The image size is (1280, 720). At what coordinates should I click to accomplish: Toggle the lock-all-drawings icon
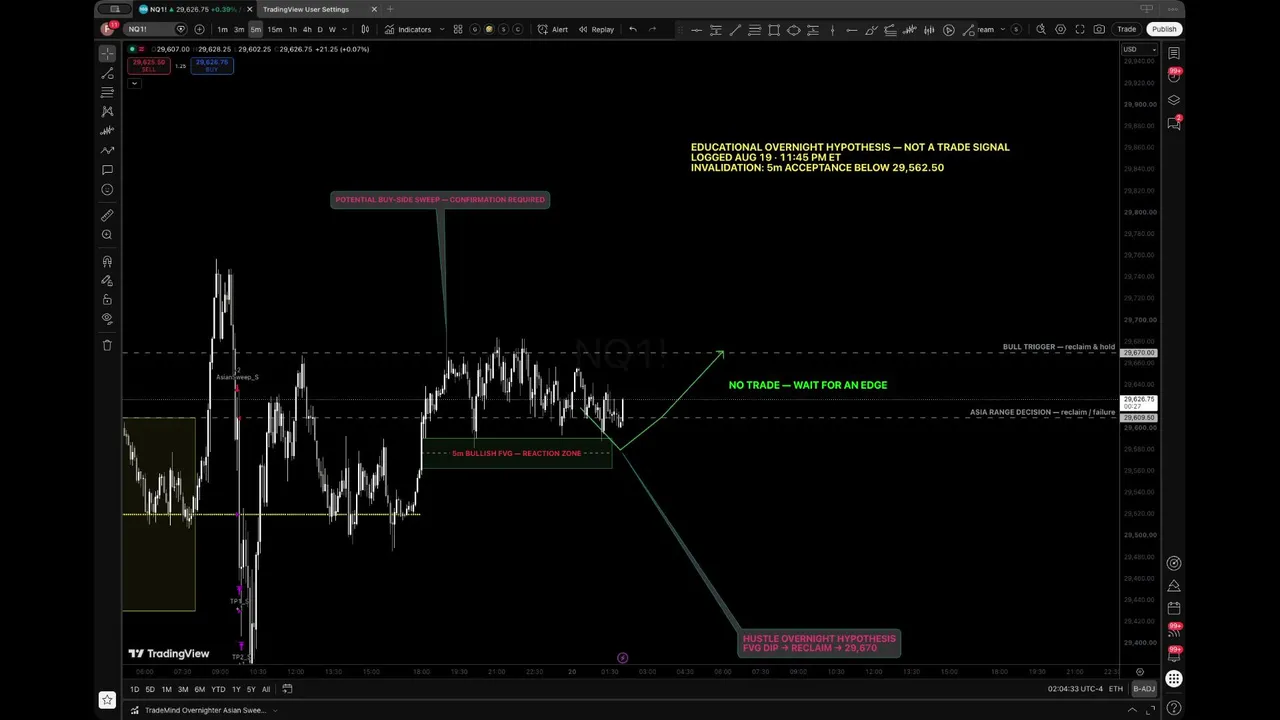[107, 299]
